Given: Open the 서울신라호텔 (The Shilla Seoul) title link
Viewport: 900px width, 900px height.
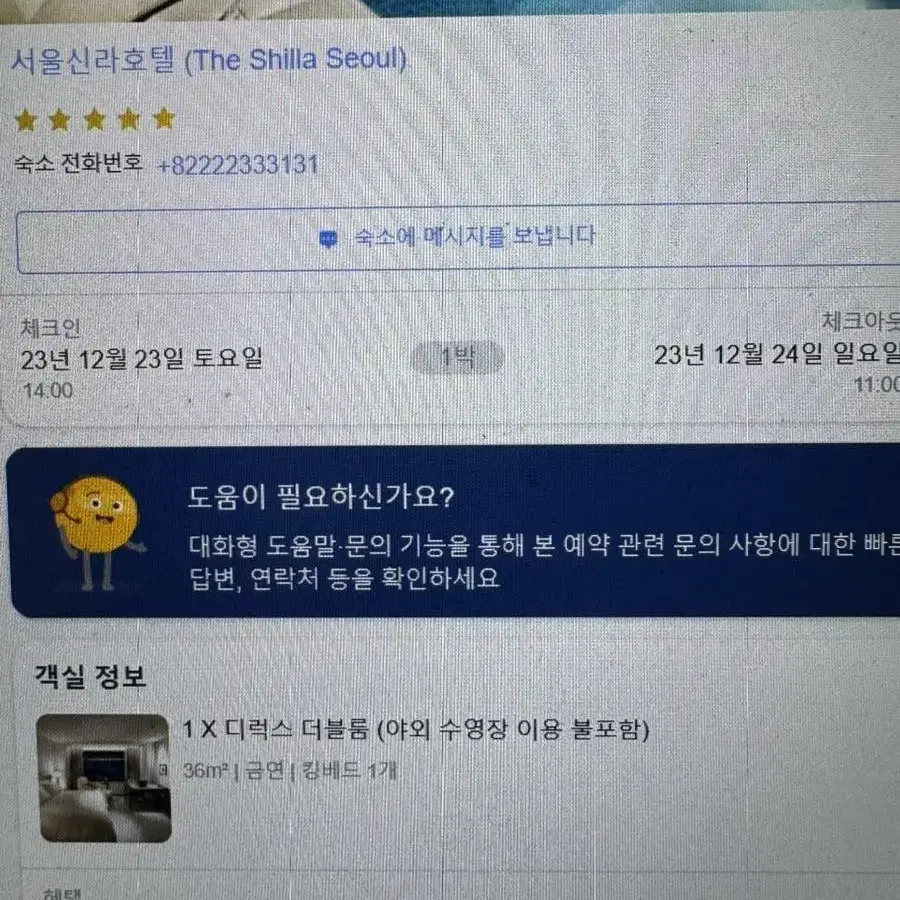Looking at the screenshot, I should [209, 60].
